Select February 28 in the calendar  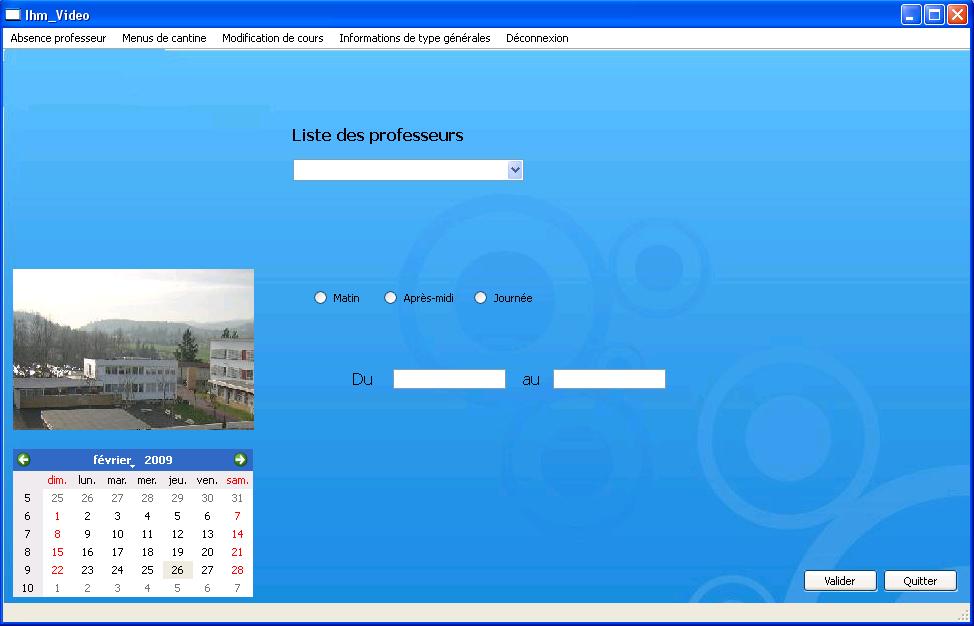[x=237, y=570]
